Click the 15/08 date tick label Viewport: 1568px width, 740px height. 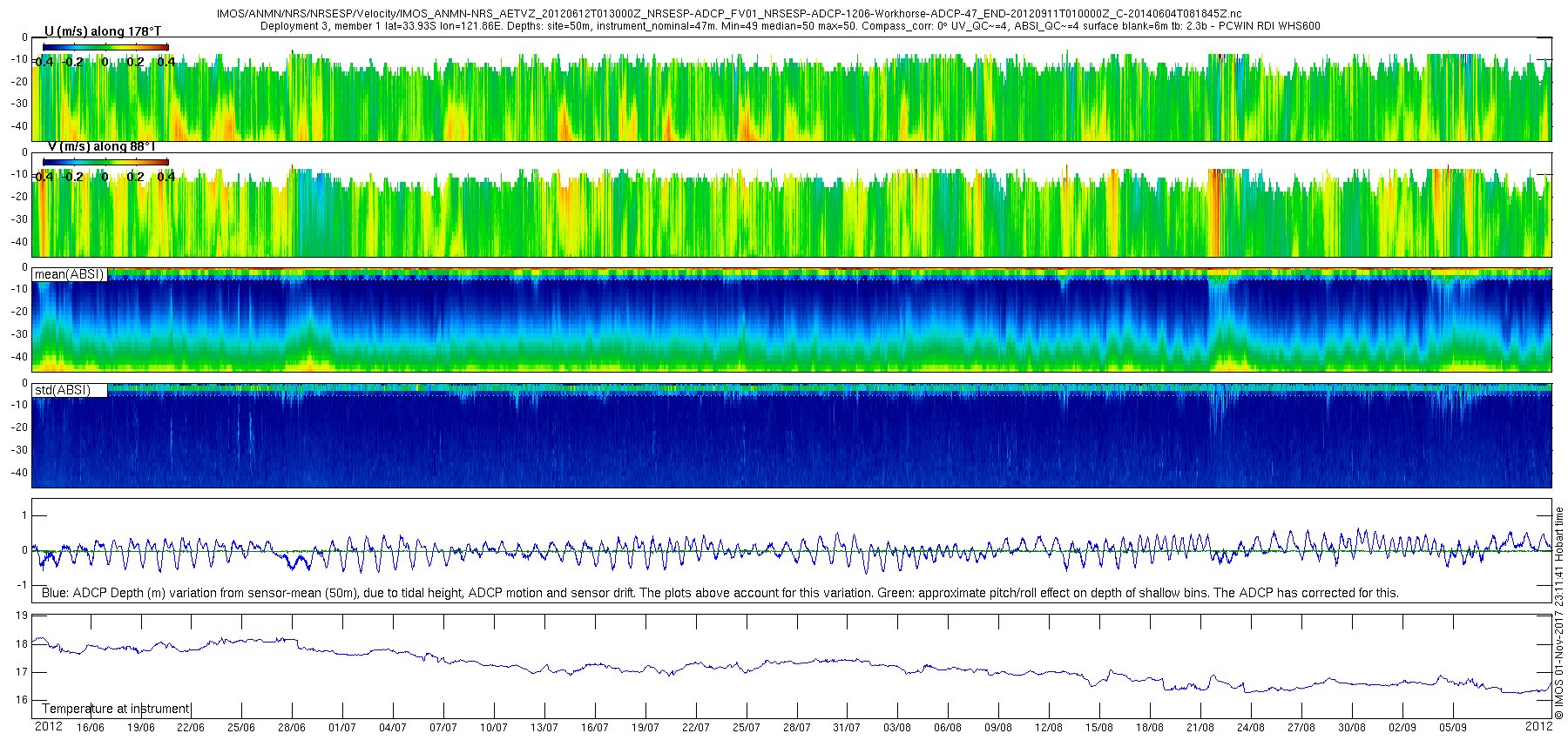(1099, 728)
